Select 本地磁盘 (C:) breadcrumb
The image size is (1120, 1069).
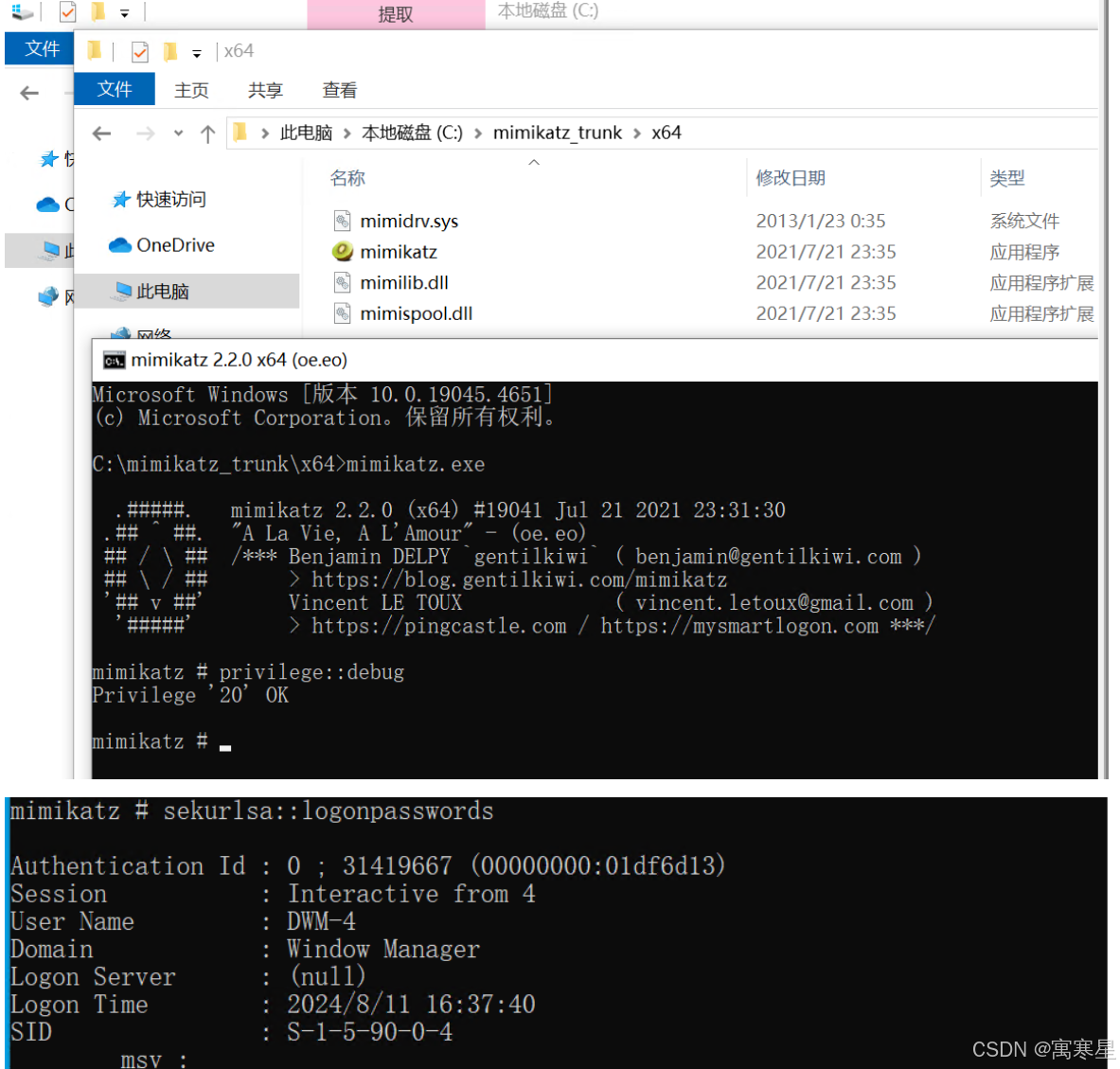tap(412, 133)
